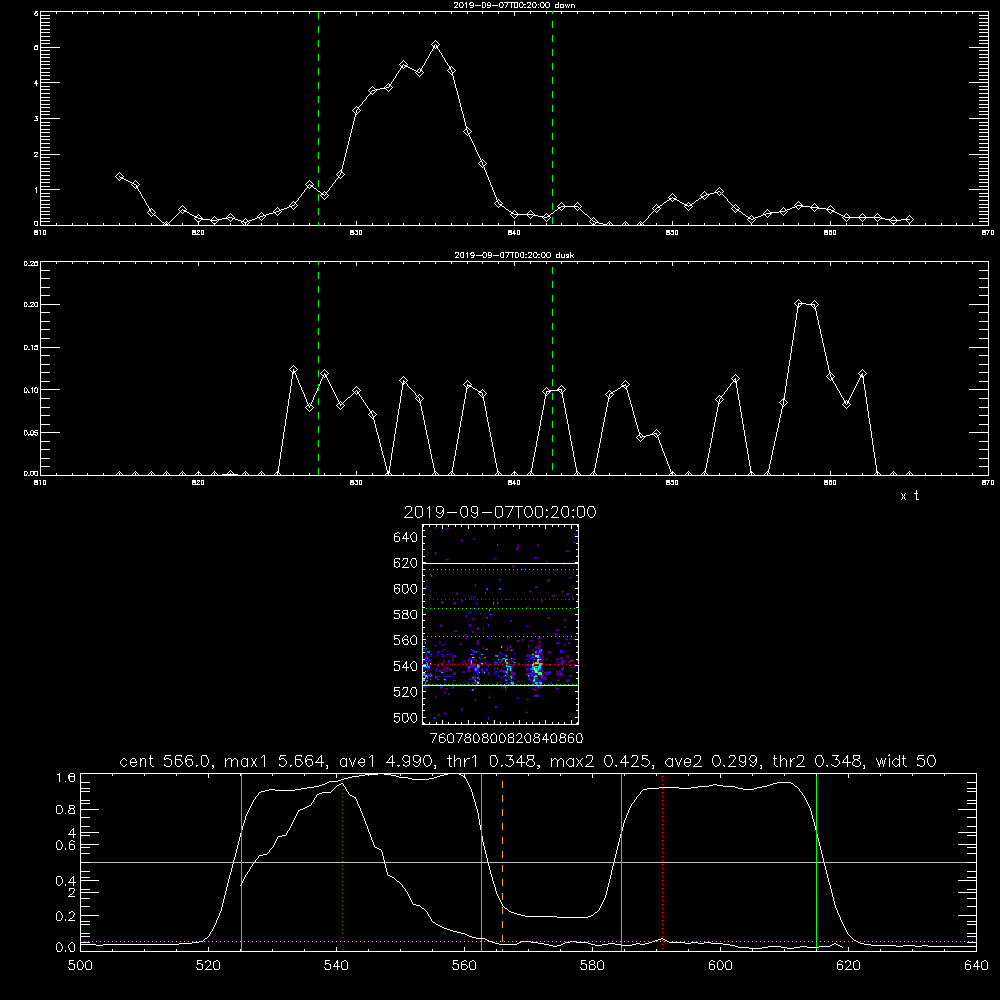The image size is (1000, 1000).
Task: Click the '620' y-axis label of the heatmap
Action: (x=405, y=563)
